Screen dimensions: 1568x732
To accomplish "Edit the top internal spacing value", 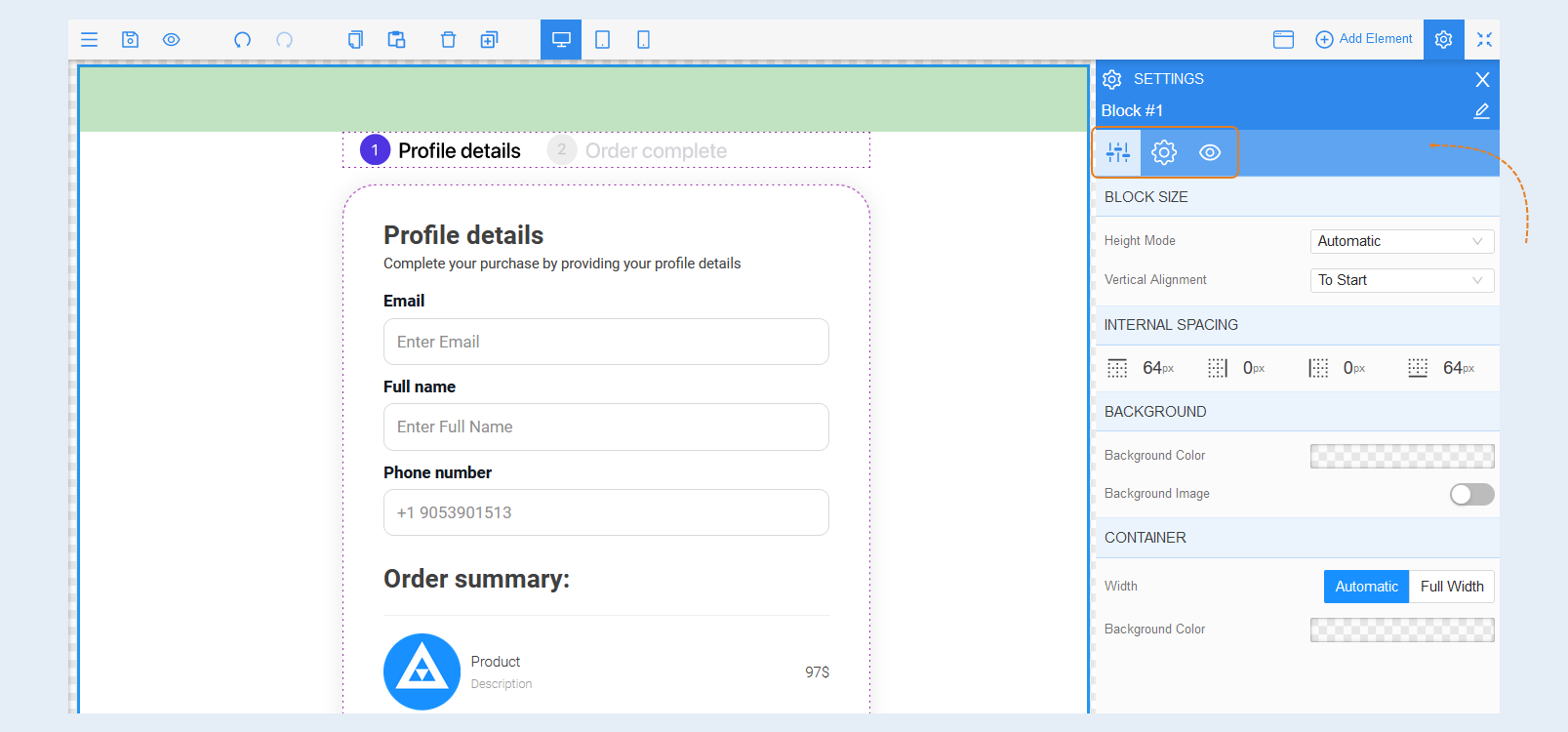I will [1158, 368].
